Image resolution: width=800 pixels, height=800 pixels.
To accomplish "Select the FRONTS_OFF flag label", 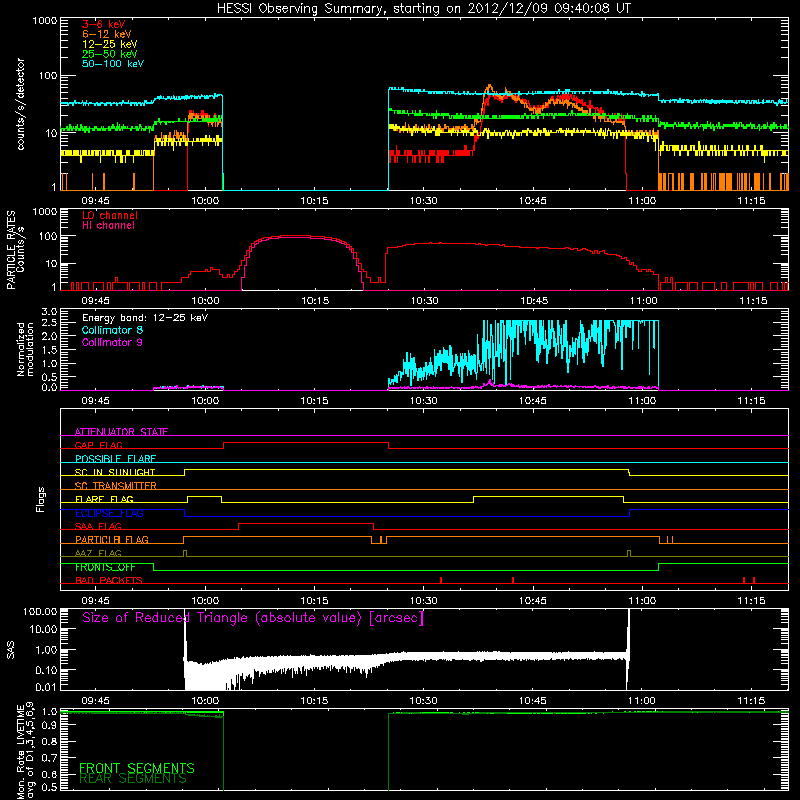I will click(x=105, y=567).
